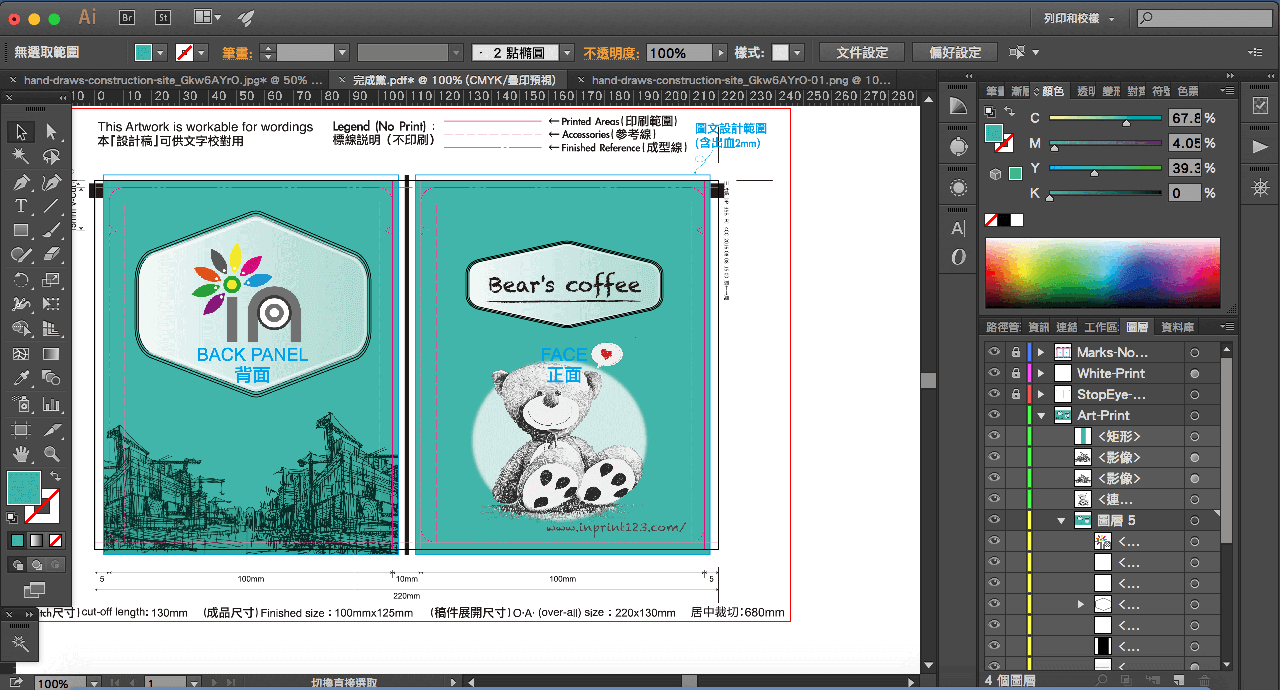Hide the Marks-No... layer via eye icon
This screenshot has width=1280, height=690.
(993, 352)
